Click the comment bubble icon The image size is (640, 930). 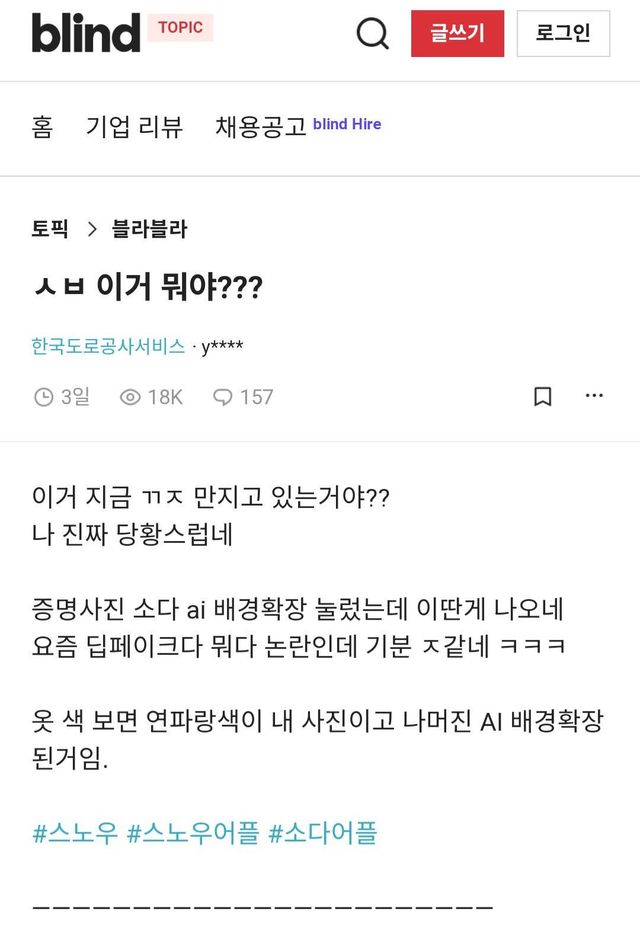coord(222,397)
